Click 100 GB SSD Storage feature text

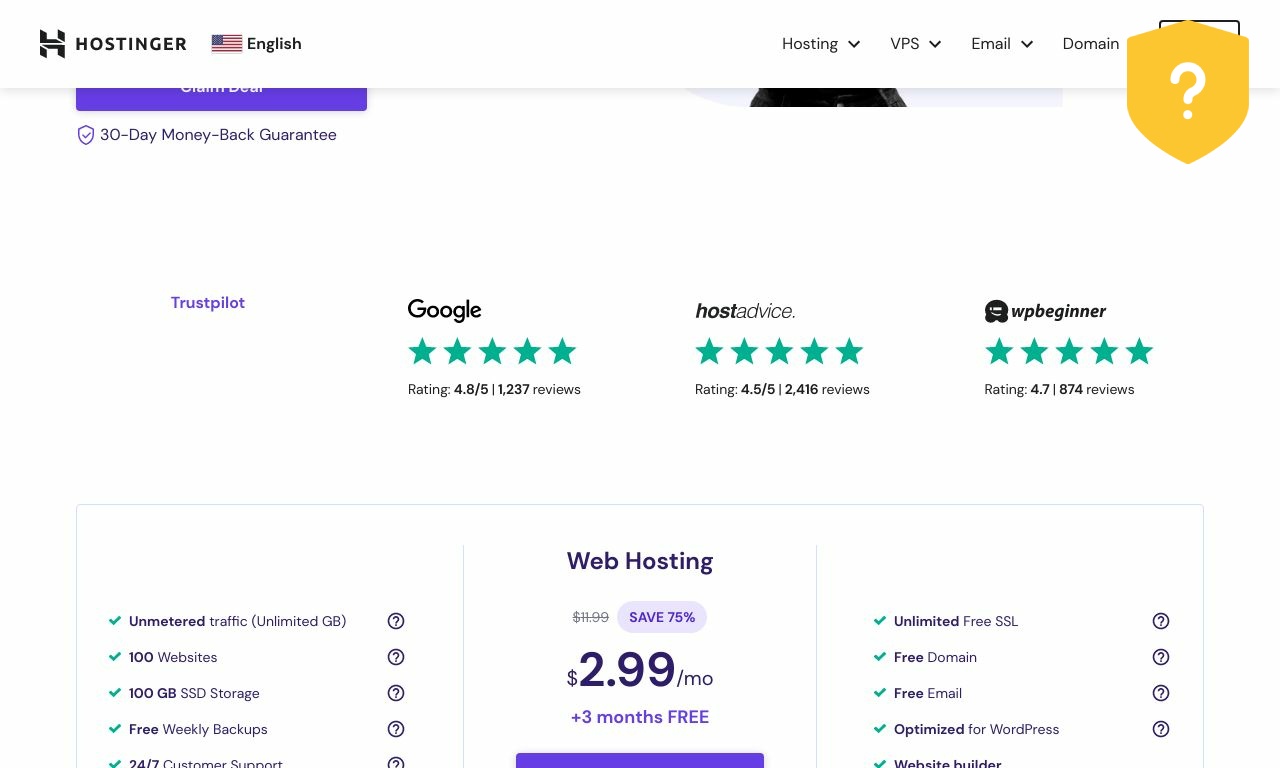(x=194, y=693)
